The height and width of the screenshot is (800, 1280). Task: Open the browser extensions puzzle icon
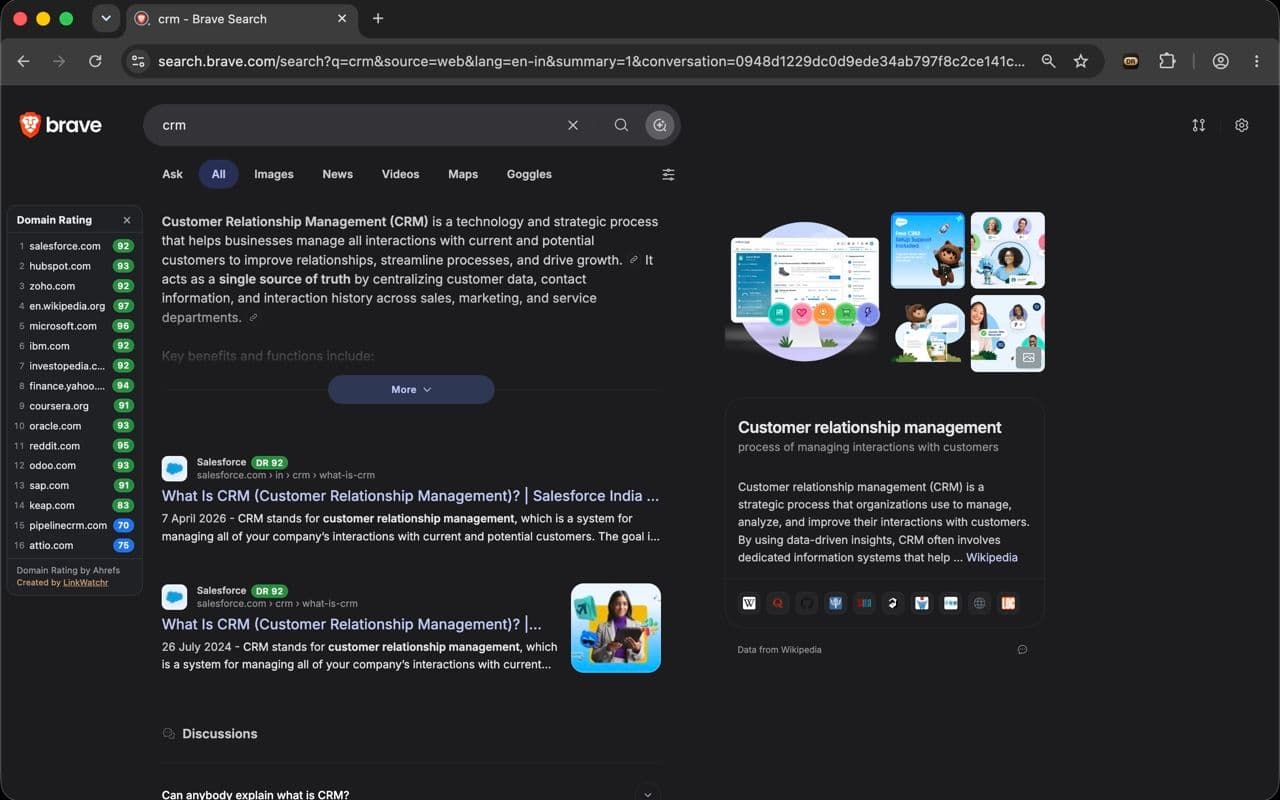pos(1167,61)
